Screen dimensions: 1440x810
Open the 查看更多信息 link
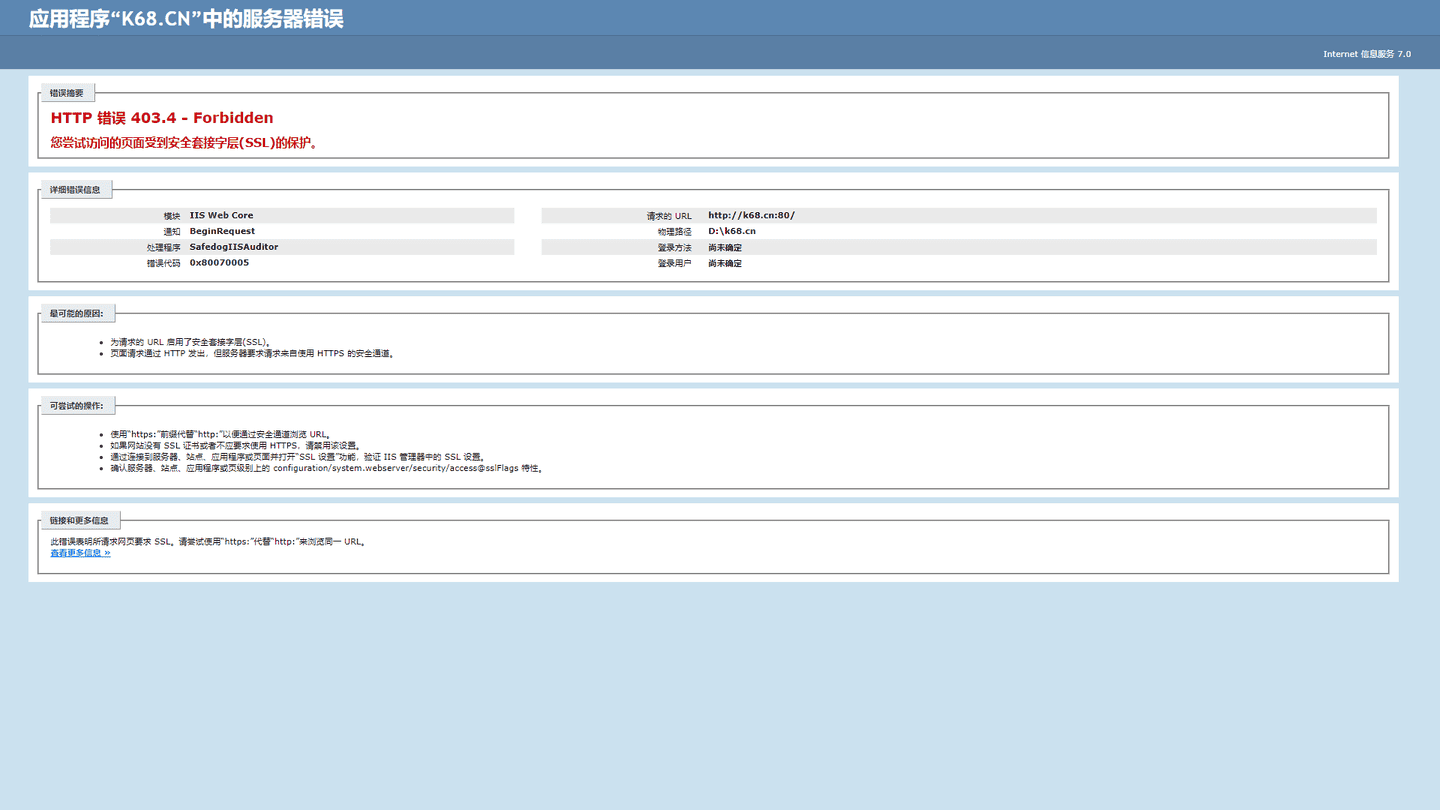[81, 553]
